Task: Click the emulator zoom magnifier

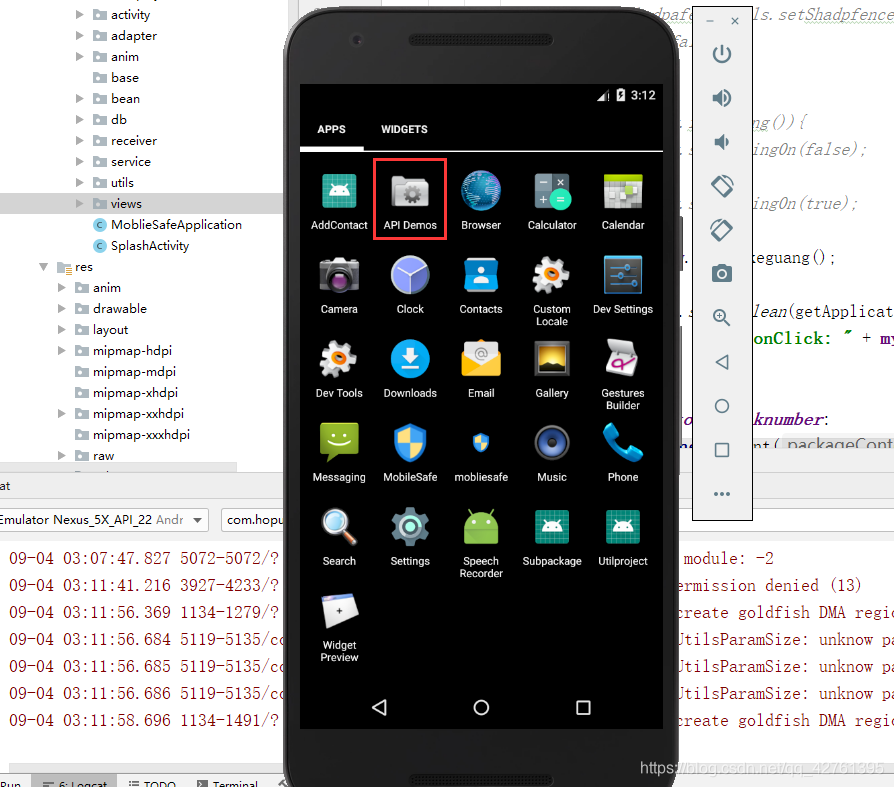Action: [x=722, y=318]
